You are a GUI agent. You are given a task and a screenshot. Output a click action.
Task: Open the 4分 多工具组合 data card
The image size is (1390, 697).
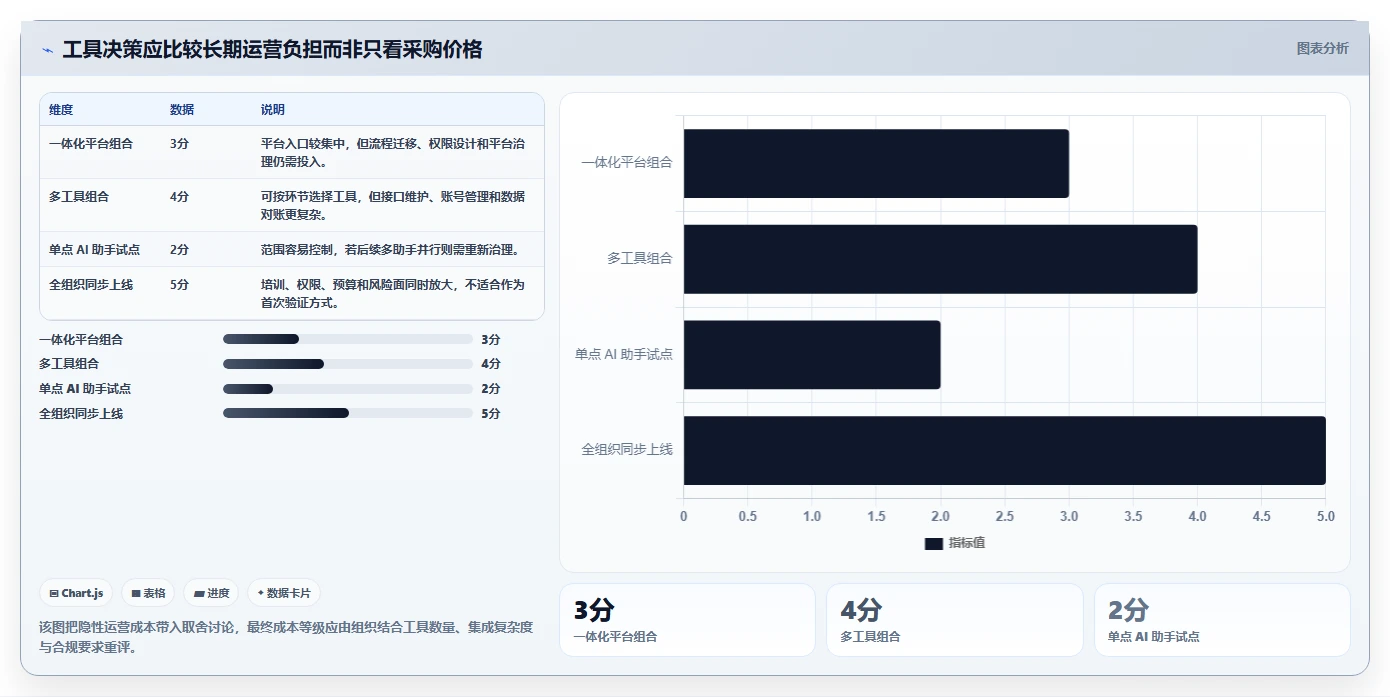(x=954, y=620)
